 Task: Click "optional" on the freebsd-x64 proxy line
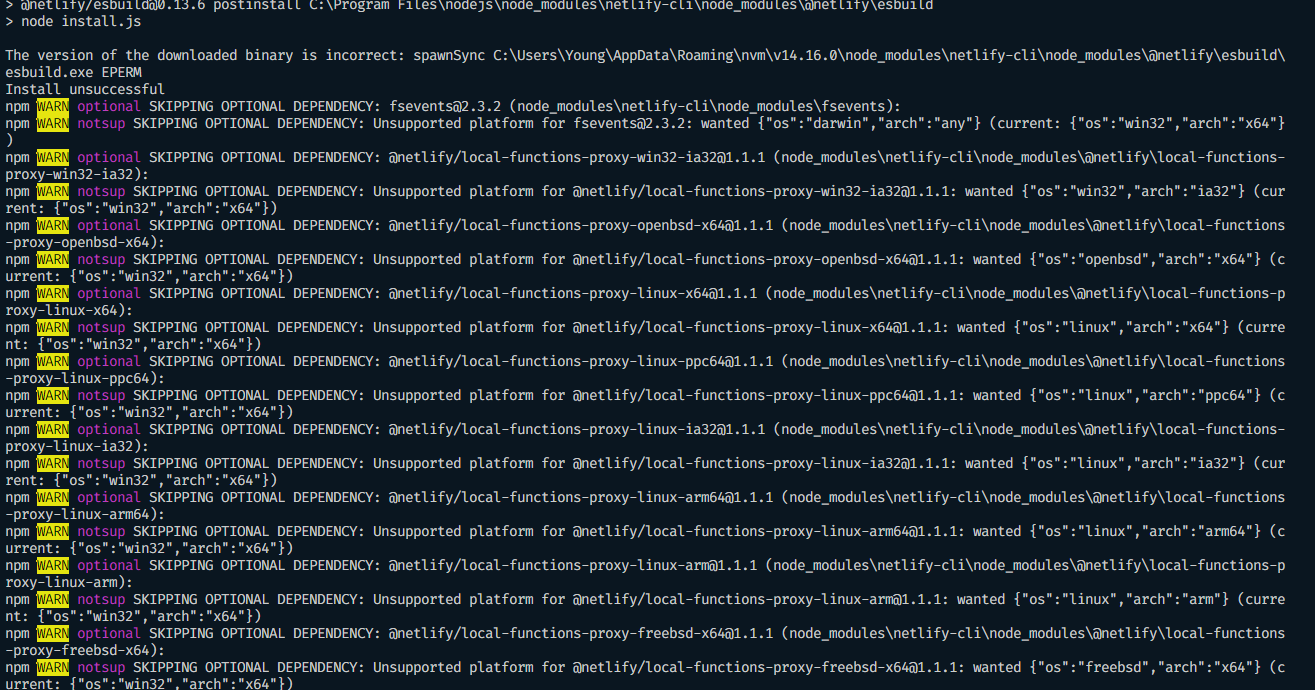(109, 633)
